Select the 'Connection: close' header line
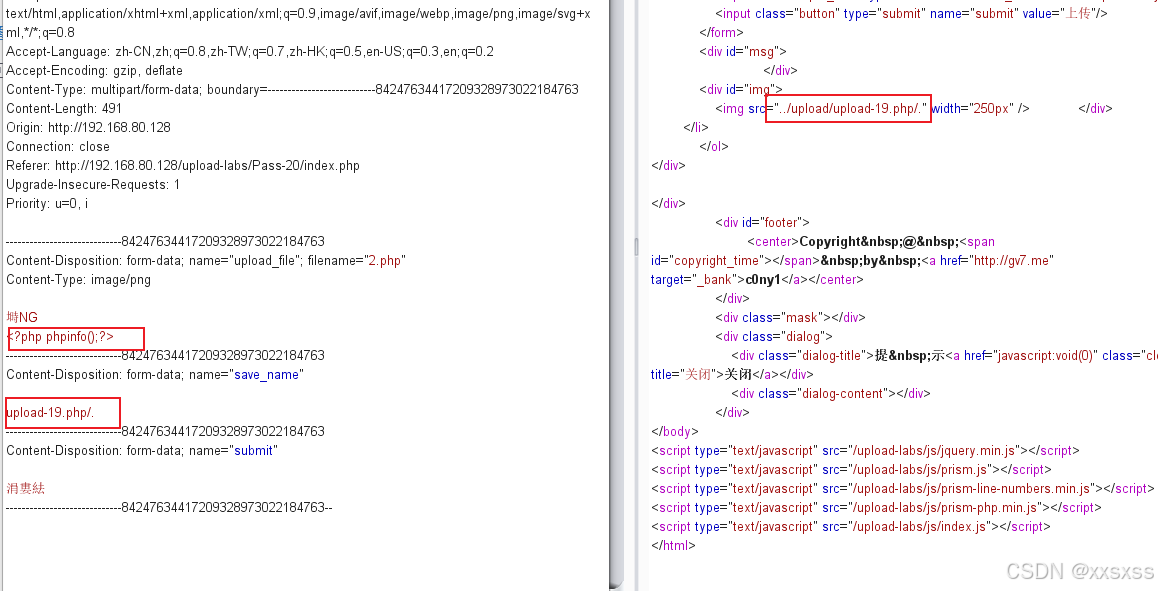The width and height of the screenshot is (1158, 591). (x=58, y=147)
